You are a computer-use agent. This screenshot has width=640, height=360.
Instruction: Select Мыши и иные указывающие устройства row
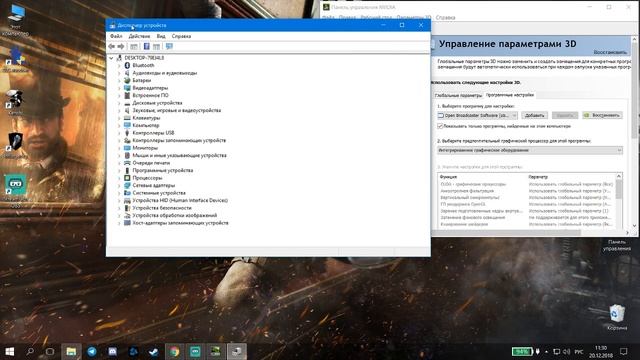[x=179, y=156]
